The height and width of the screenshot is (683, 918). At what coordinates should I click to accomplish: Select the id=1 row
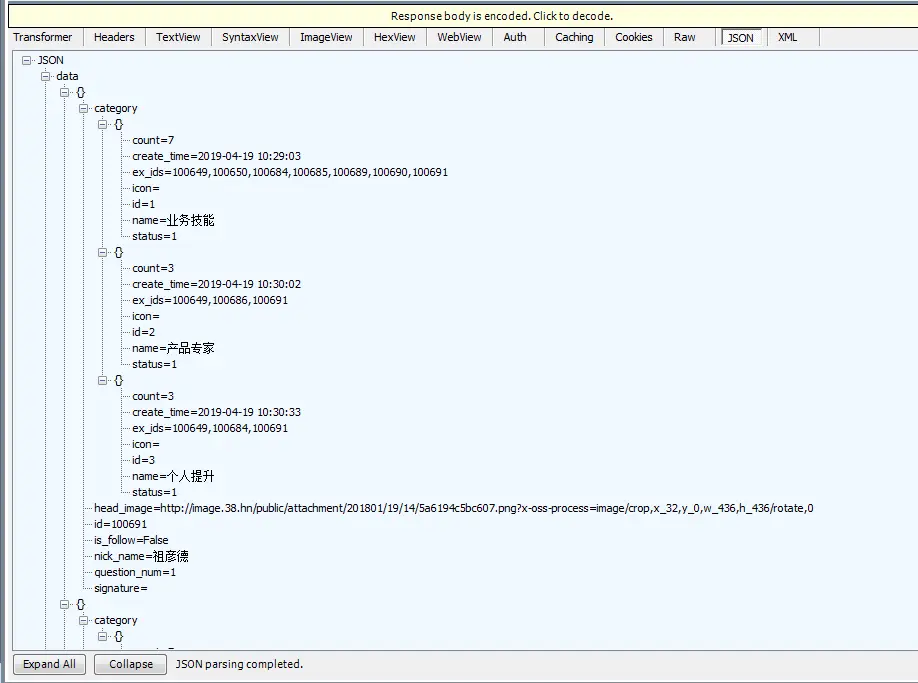tap(143, 204)
